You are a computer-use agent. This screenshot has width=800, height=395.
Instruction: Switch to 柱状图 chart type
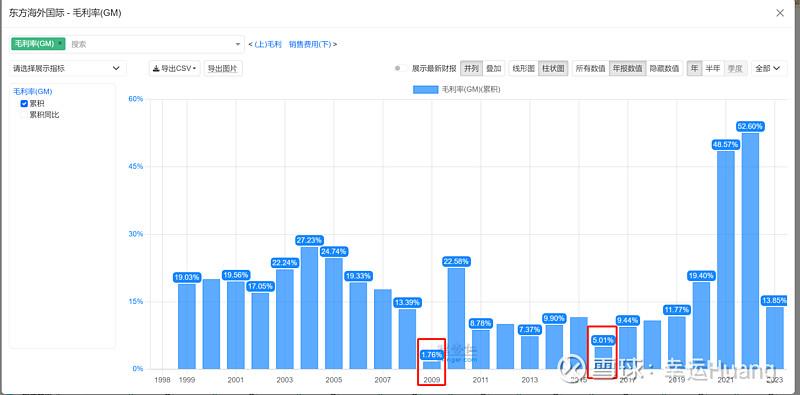click(x=553, y=68)
